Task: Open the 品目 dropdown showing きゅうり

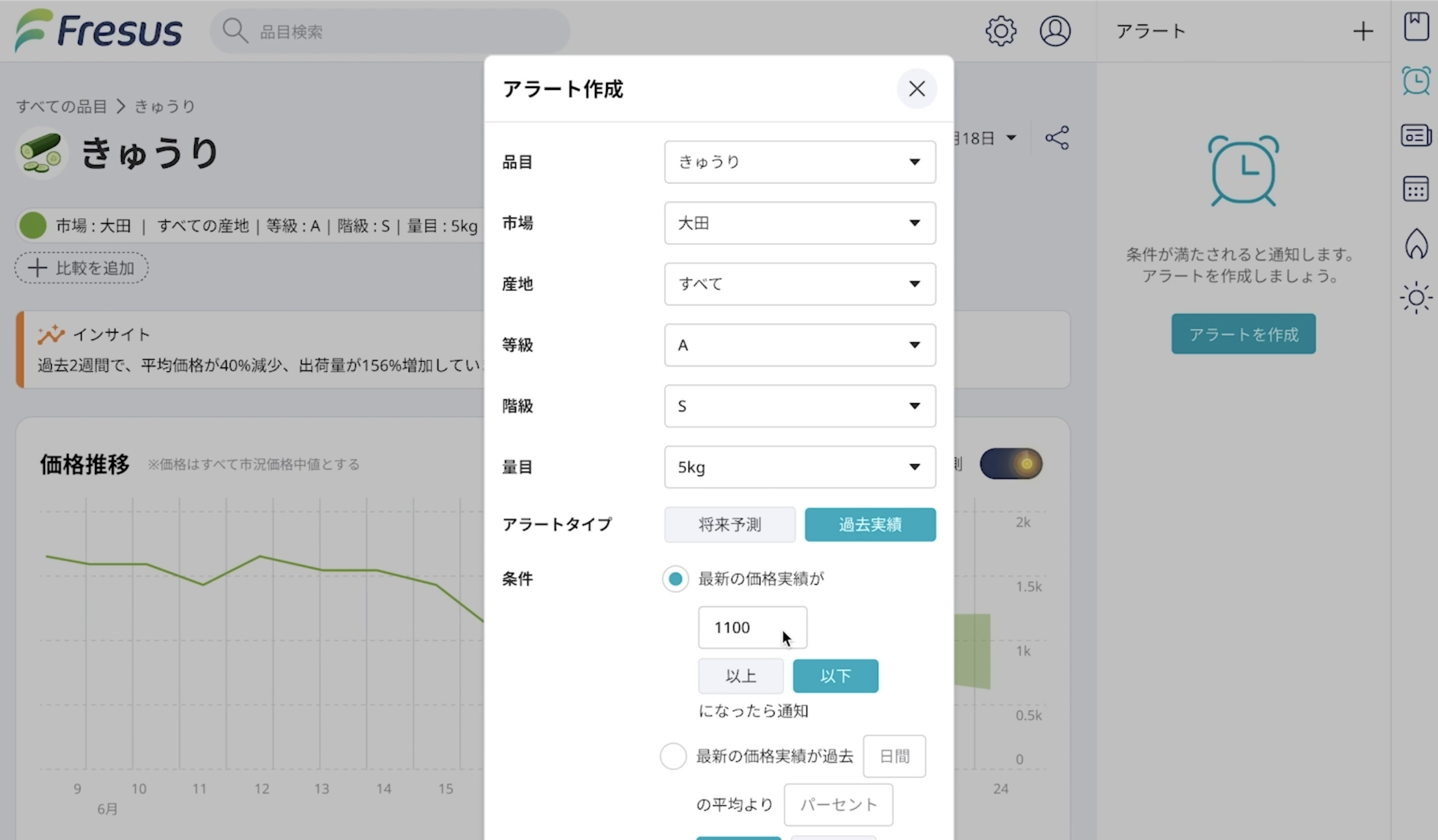Action: coord(800,162)
